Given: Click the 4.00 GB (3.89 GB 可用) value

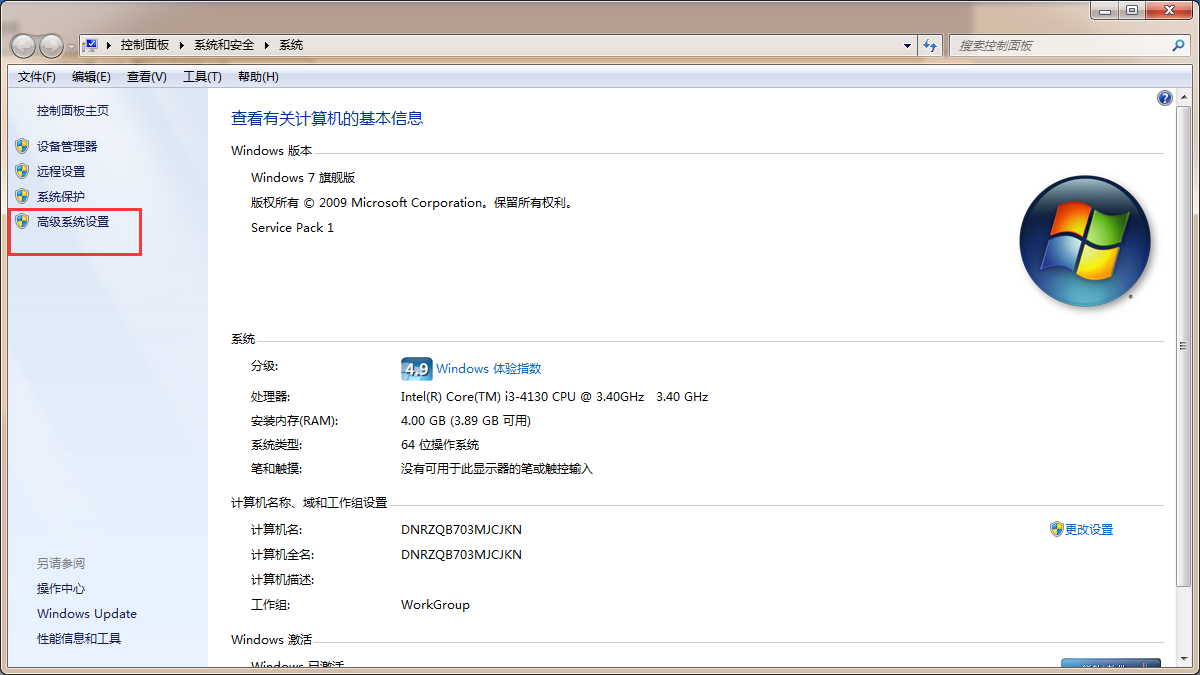Looking at the screenshot, I should 466,421.
